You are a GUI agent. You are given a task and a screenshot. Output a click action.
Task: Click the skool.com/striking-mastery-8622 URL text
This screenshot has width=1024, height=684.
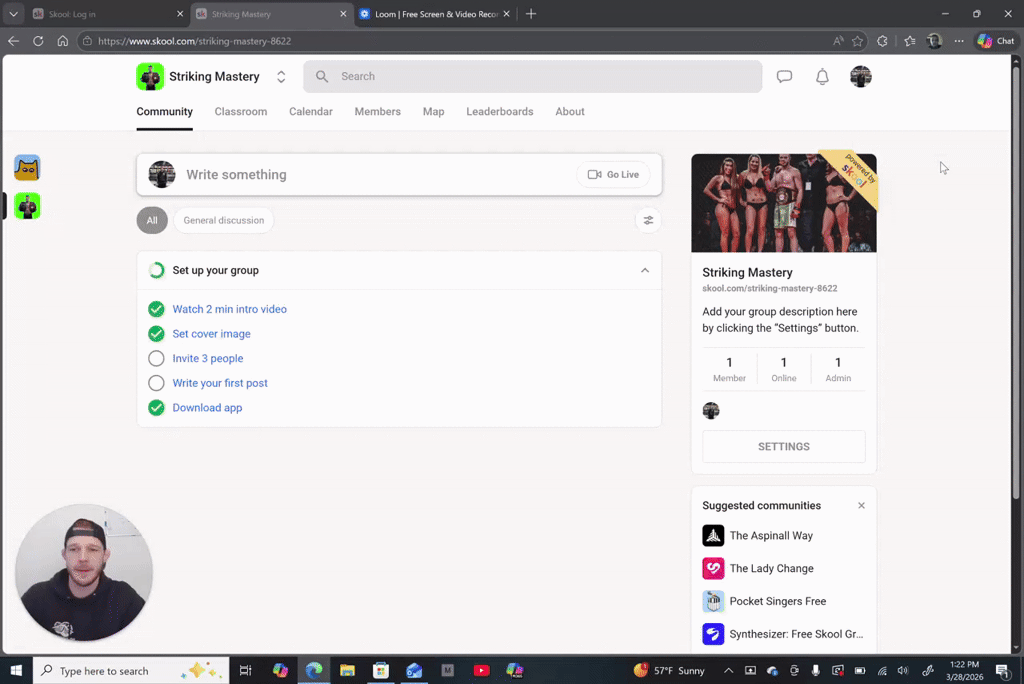[769, 288]
